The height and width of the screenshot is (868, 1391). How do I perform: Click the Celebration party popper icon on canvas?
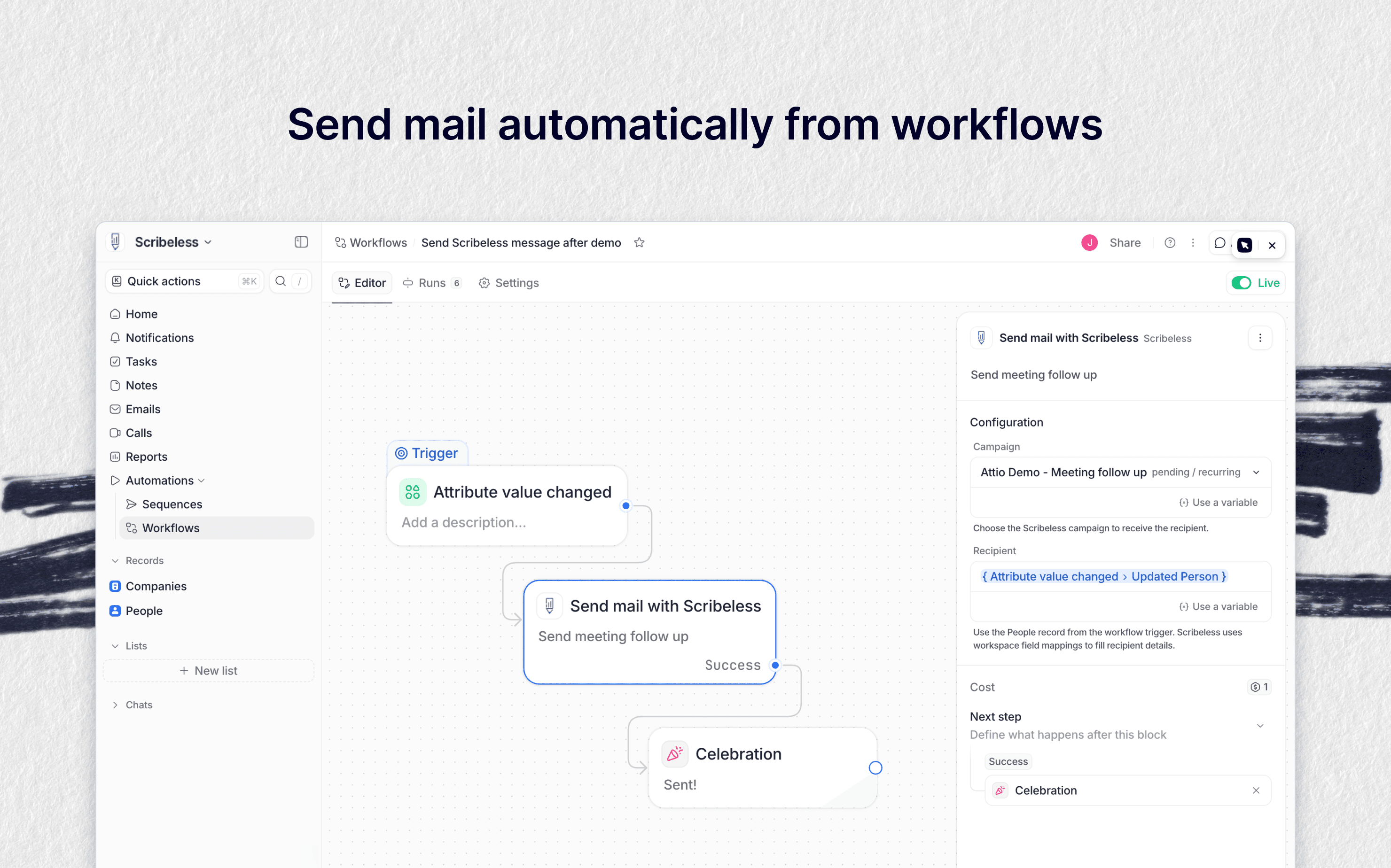[675, 754]
